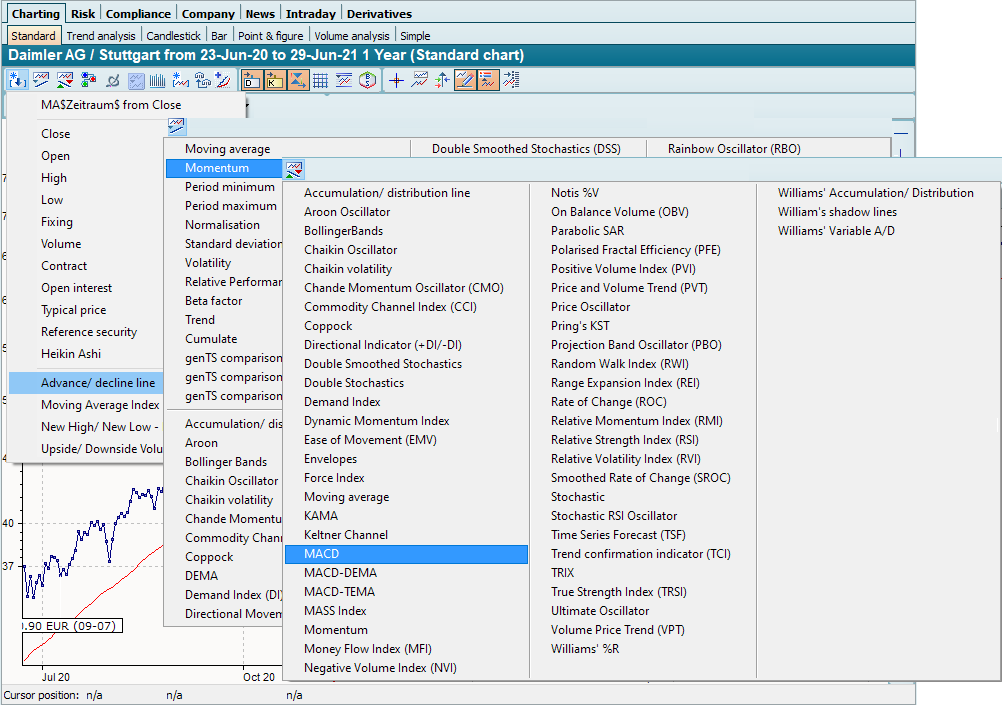Click the indicator icon beside highlighted Momentum

tap(294, 169)
